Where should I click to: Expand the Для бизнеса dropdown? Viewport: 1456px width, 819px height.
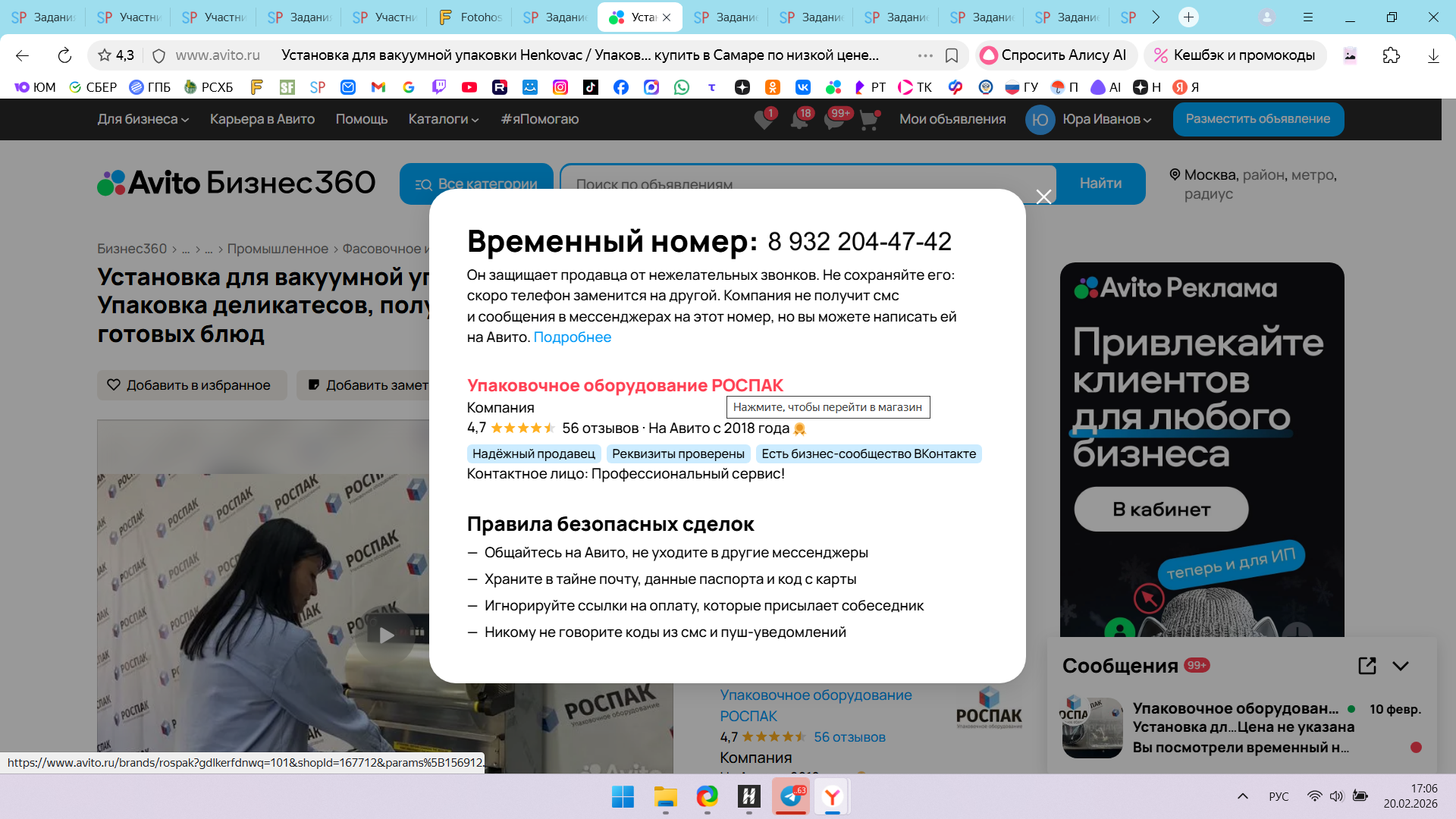(143, 119)
